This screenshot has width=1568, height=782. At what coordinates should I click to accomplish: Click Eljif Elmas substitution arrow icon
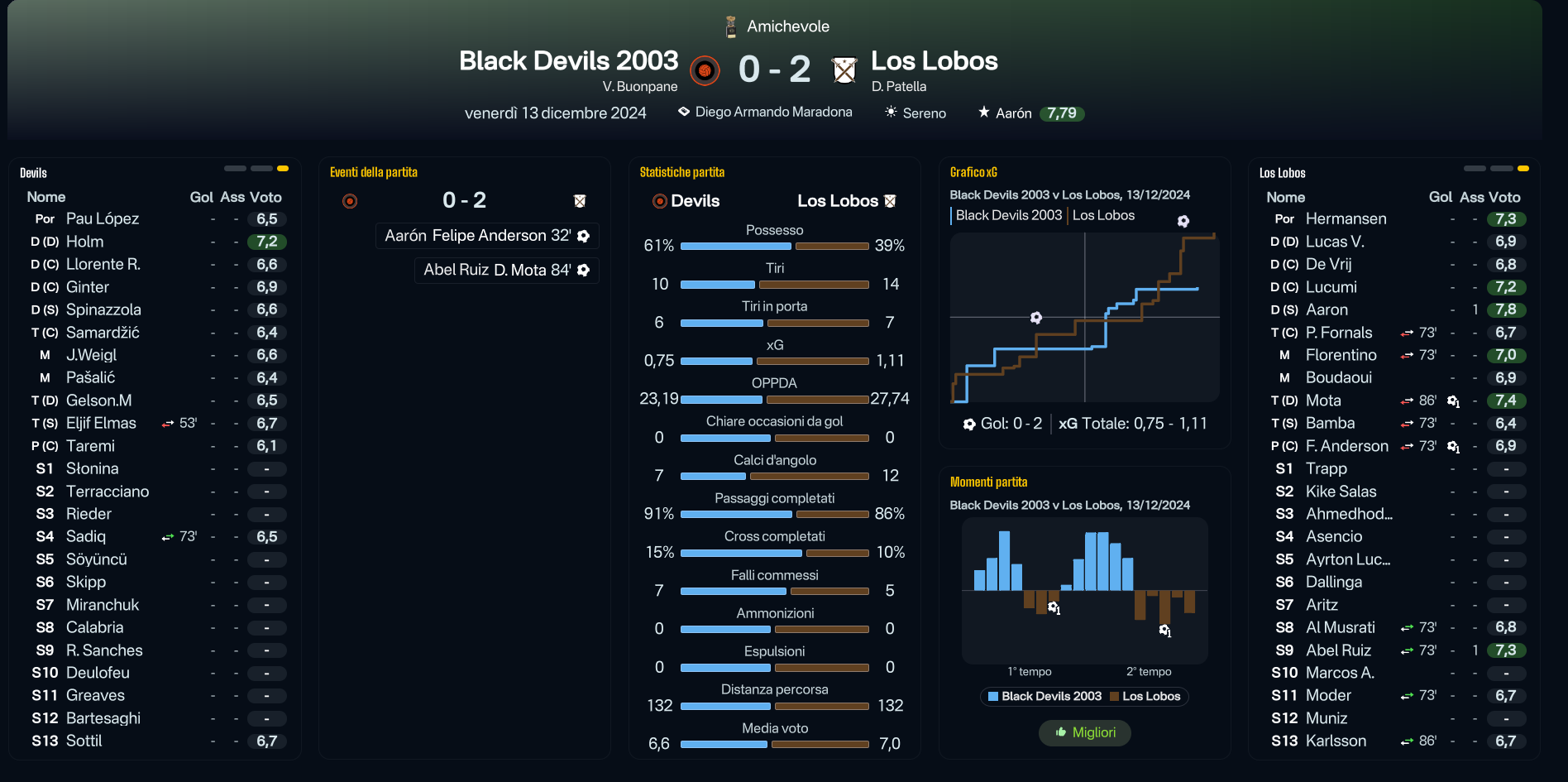point(168,424)
